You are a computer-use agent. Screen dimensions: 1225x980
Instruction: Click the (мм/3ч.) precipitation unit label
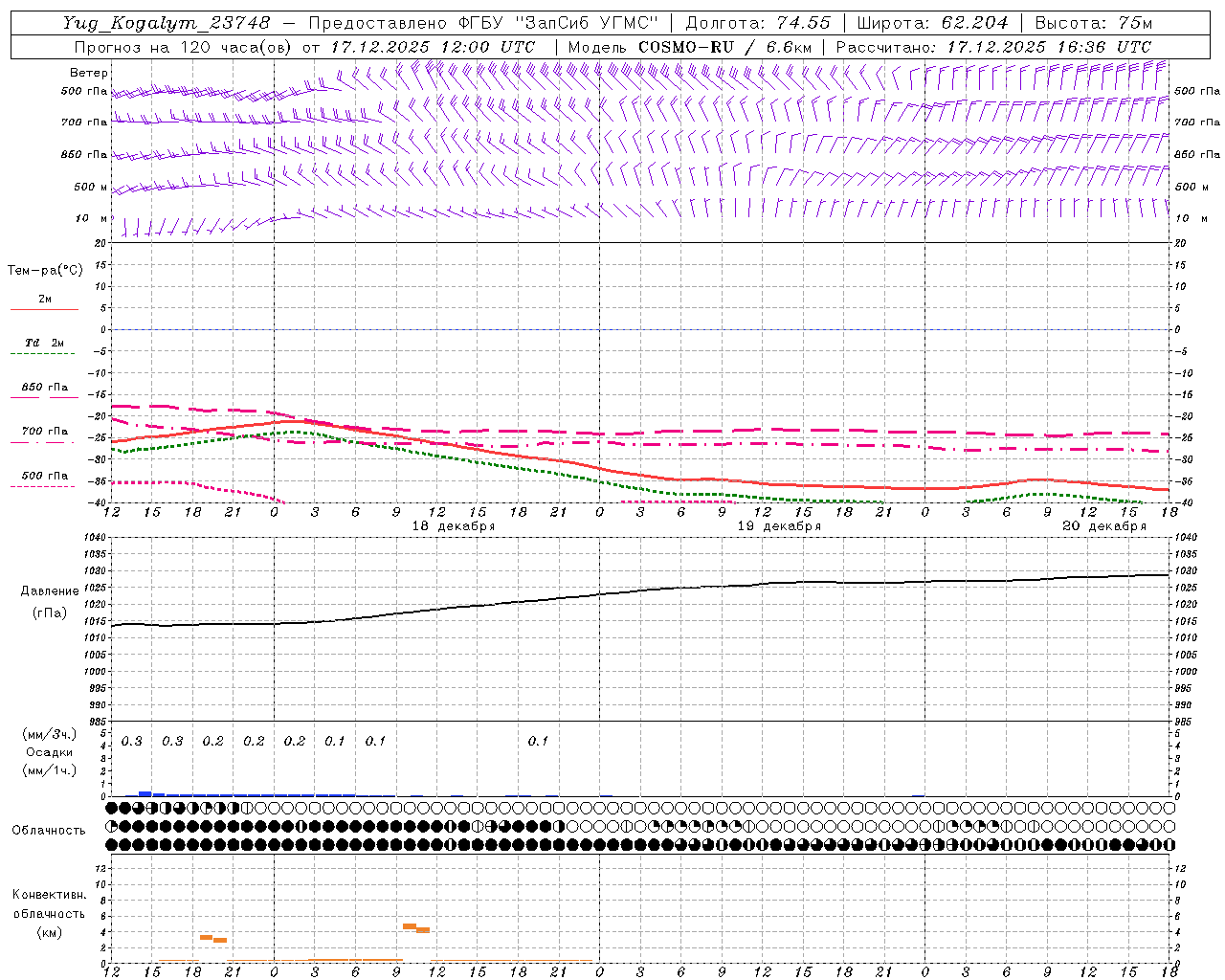point(49,734)
